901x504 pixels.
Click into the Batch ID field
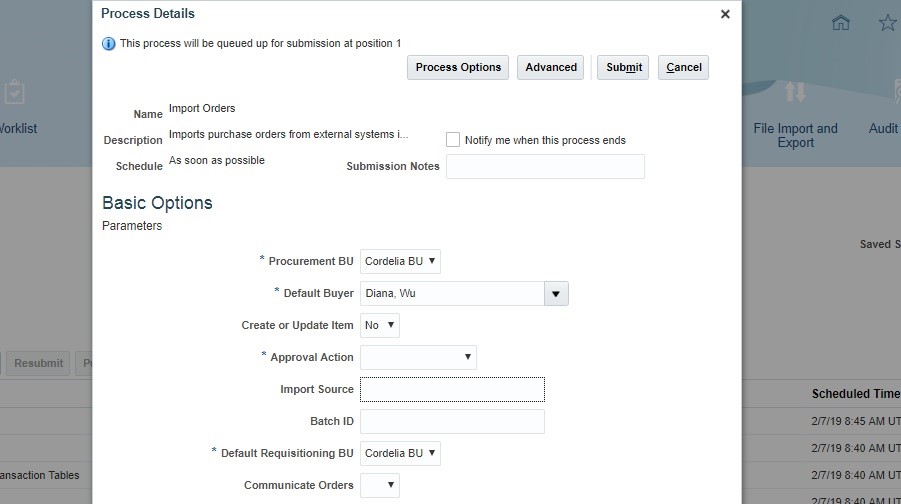point(452,421)
